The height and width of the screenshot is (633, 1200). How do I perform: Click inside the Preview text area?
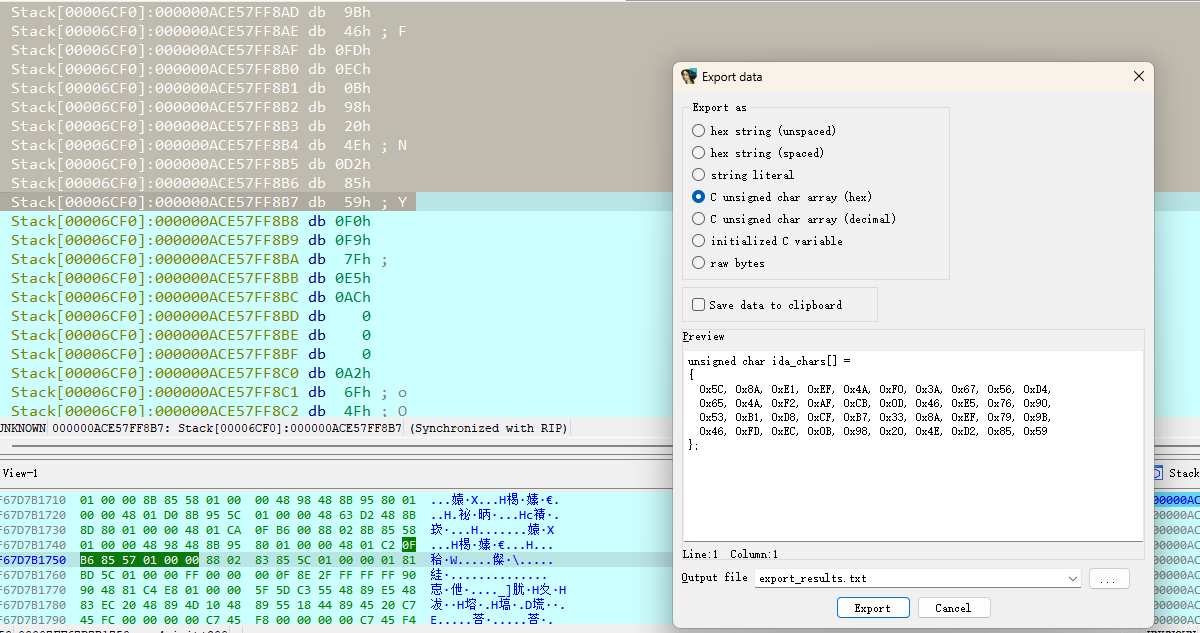[x=913, y=445]
